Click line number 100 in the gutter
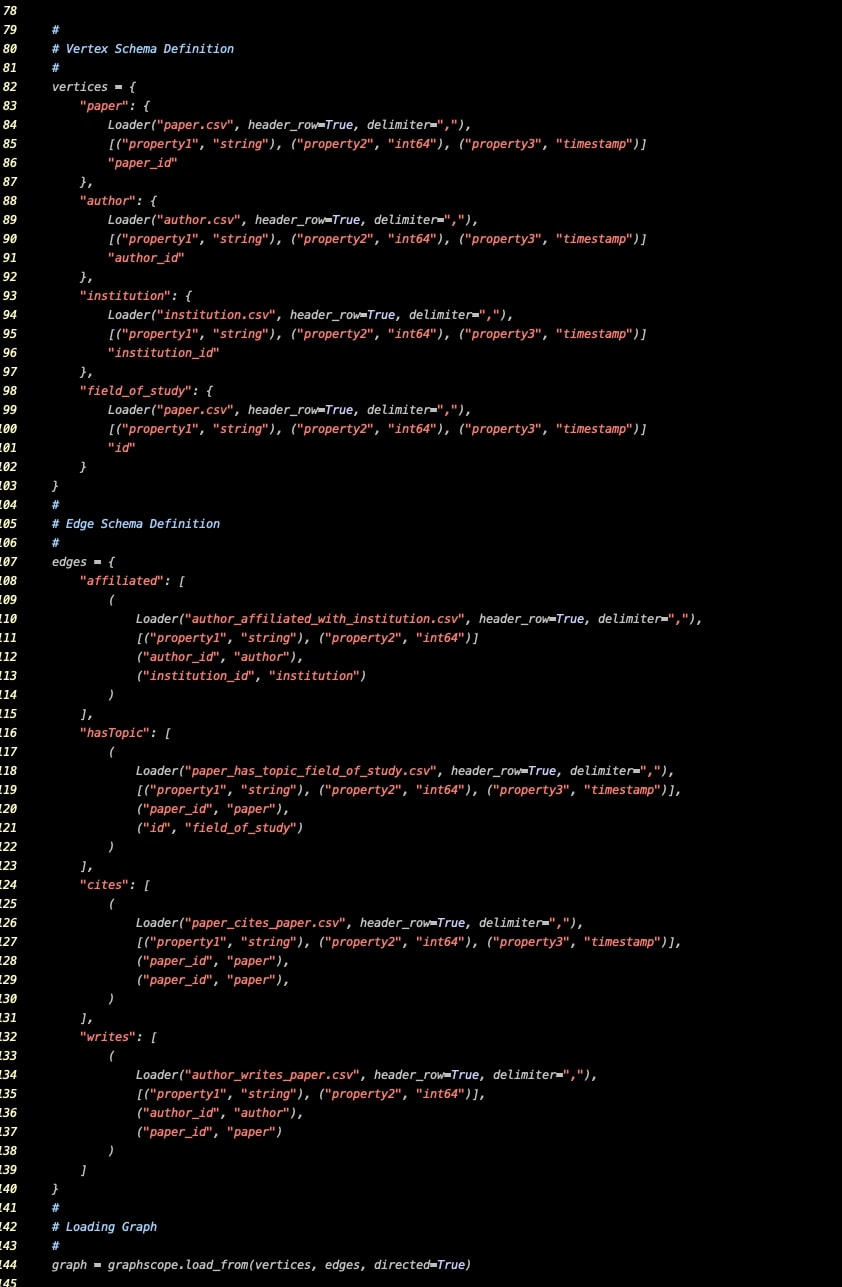Screen dimensions: 842x1287 10,428
